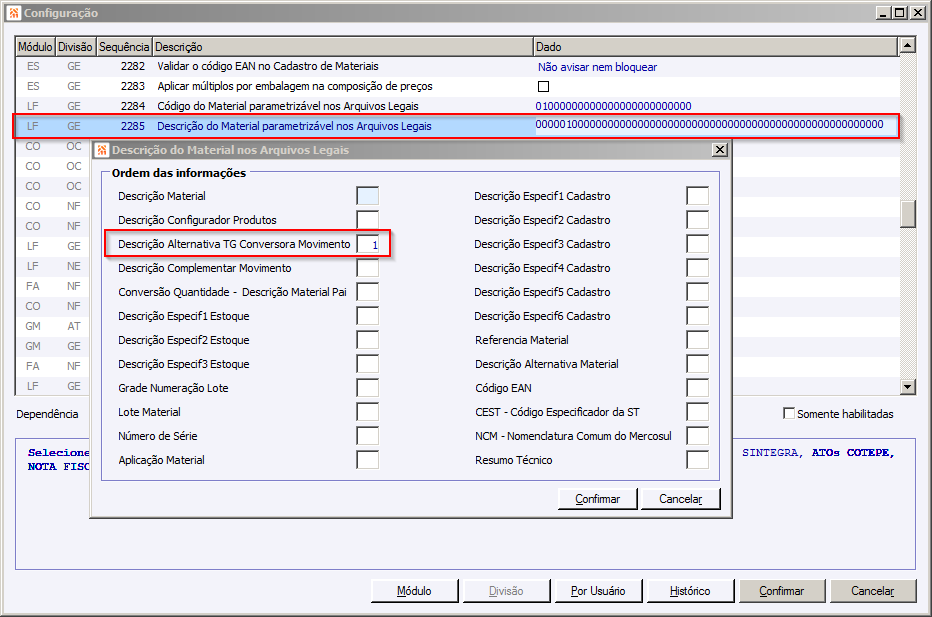
Task: Click the Dado column header
Action: (x=715, y=47)
